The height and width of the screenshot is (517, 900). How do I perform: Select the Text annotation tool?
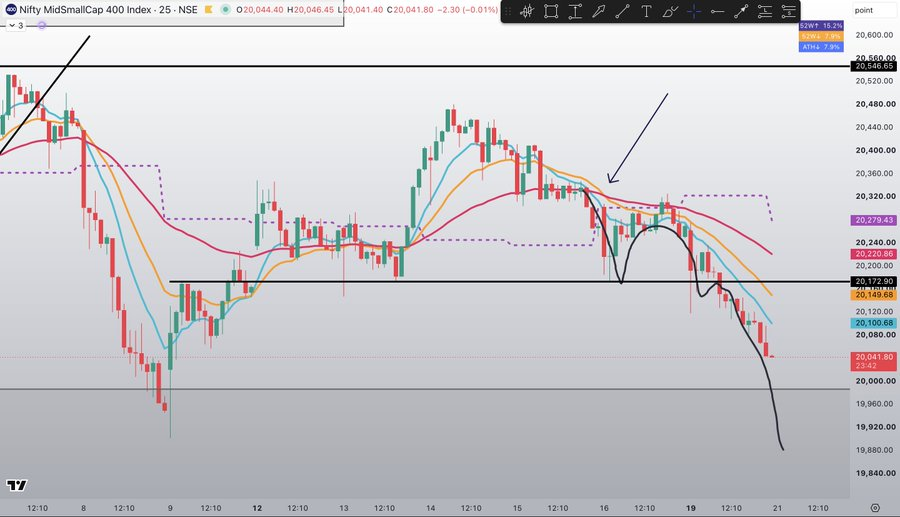pos(646,11)
